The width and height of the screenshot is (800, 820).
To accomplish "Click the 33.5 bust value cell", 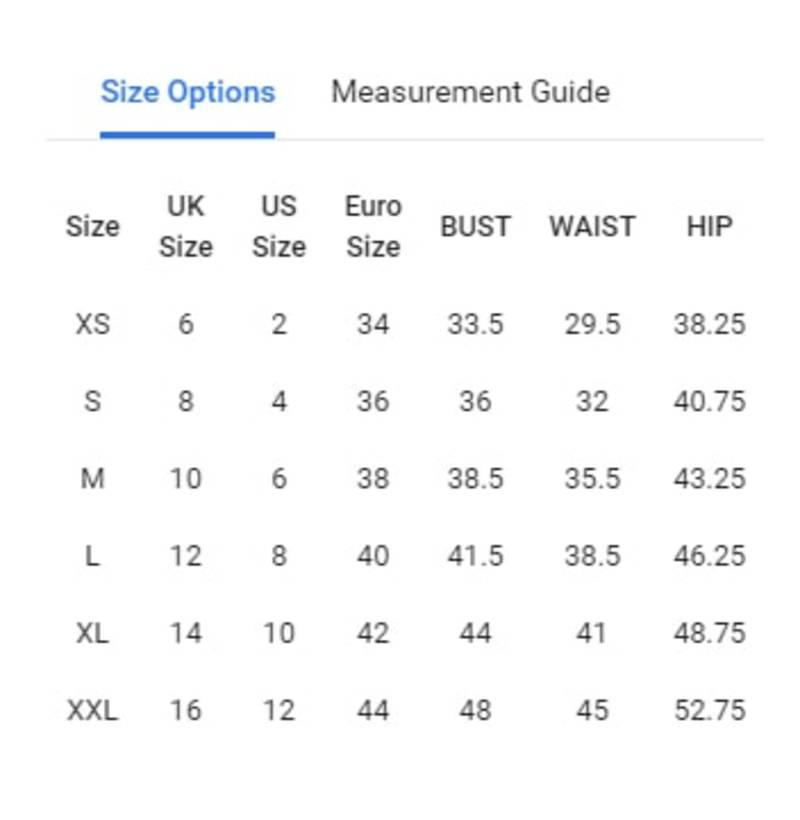I will click(x=475, y=324).
